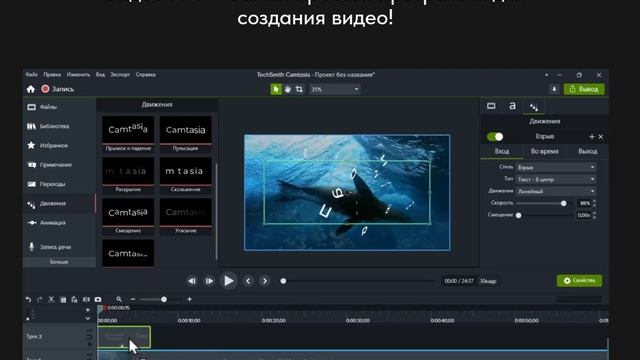Click the motions list vertical scrollbar

216,211
